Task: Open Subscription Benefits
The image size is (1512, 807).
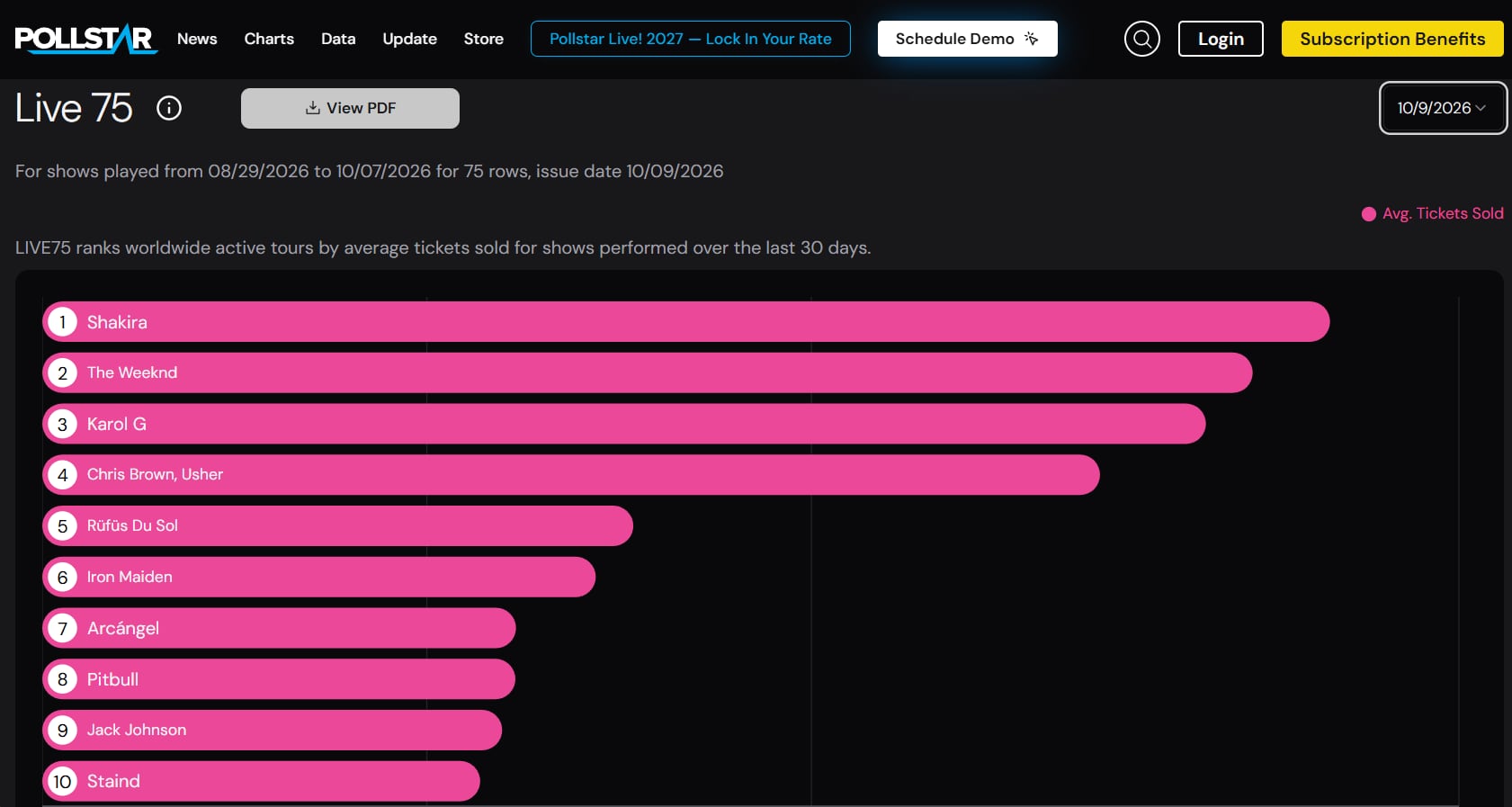Action: tap(1392, 39)
